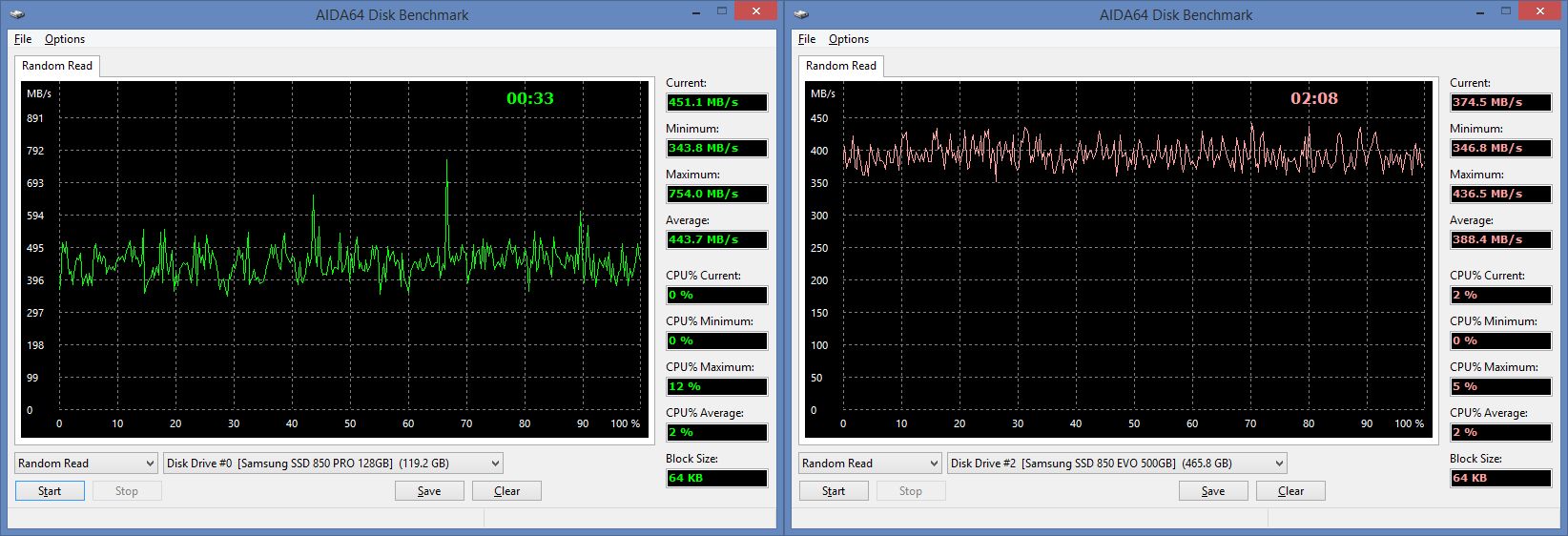Click Stop in the left benchmark window
Screen dimensions: 1568x536
pyautogui.click(x=127, y=491)
